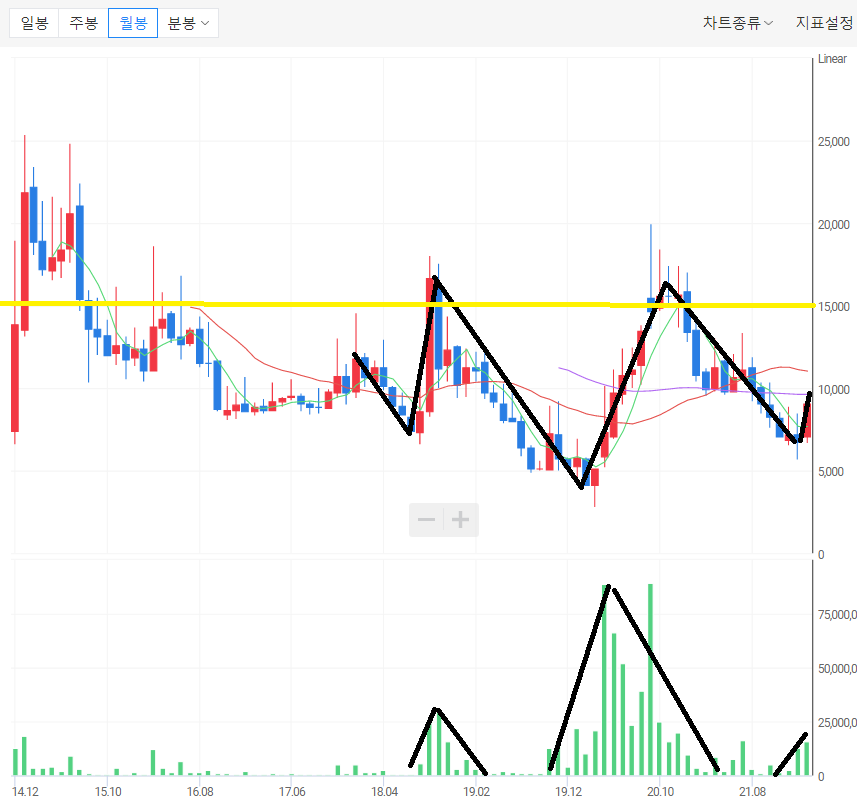Open 지표설정 indicator settings

[824, 23]
